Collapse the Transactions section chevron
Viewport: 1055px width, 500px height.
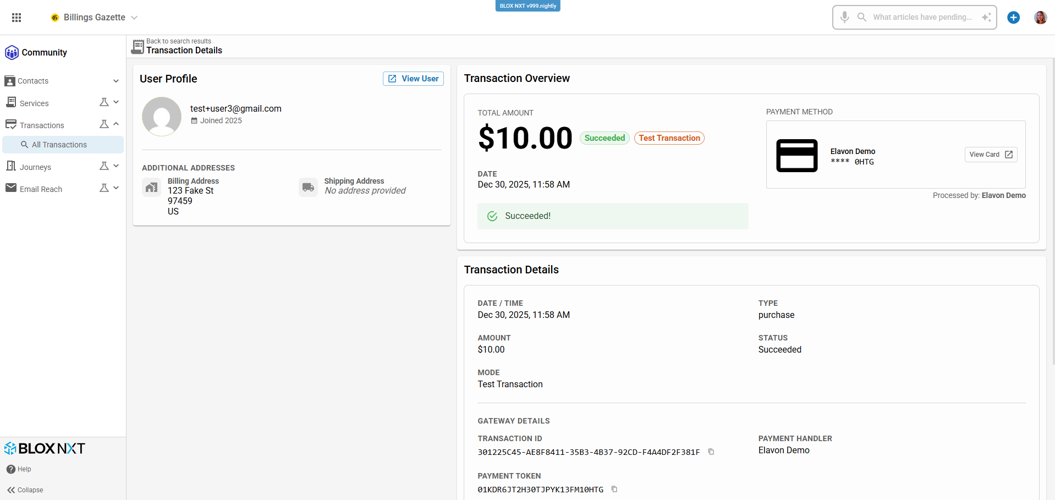[116, 124]
